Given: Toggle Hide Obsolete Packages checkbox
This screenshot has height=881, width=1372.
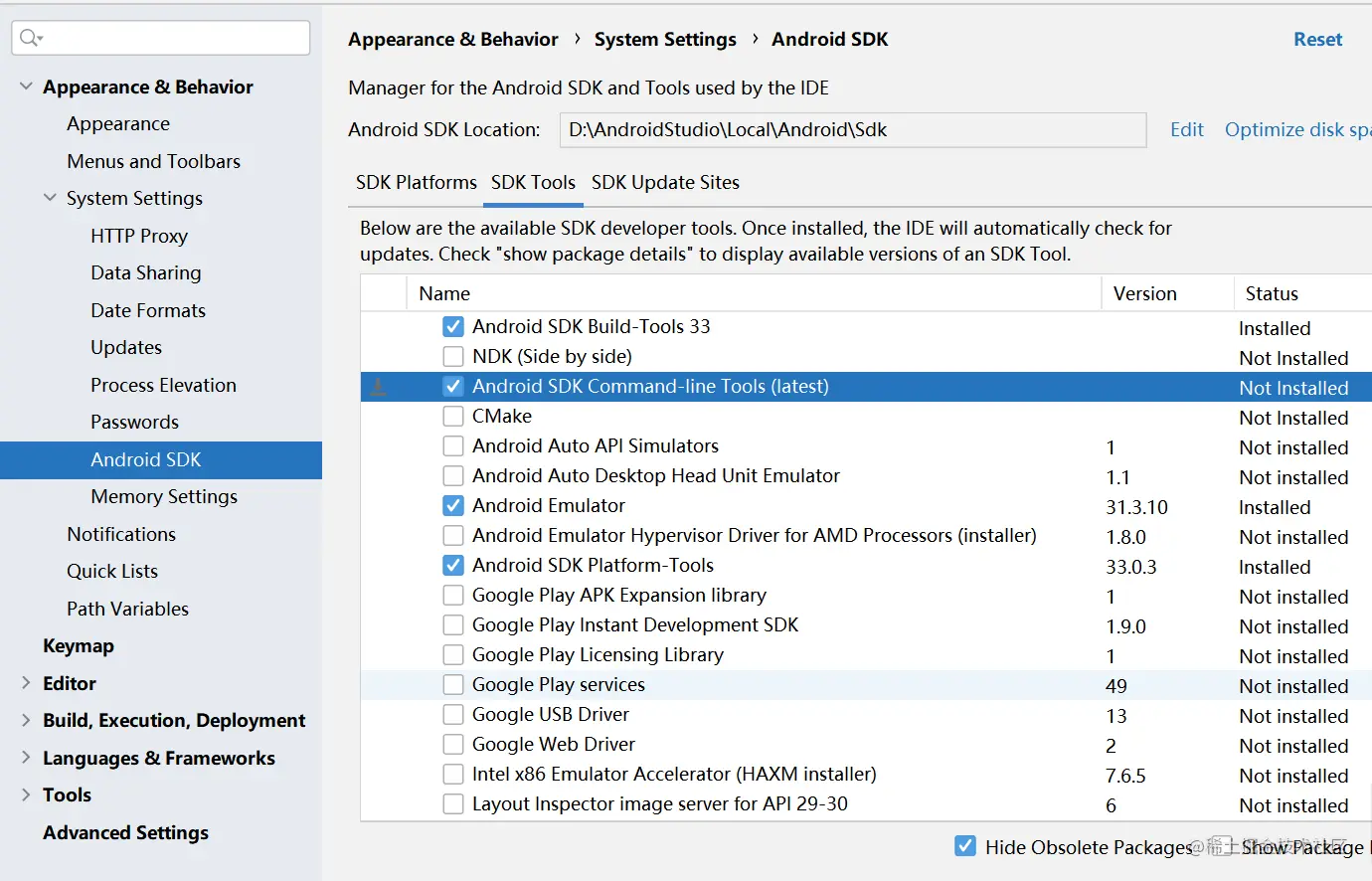Looking at the screenshot, I should 964,846.
